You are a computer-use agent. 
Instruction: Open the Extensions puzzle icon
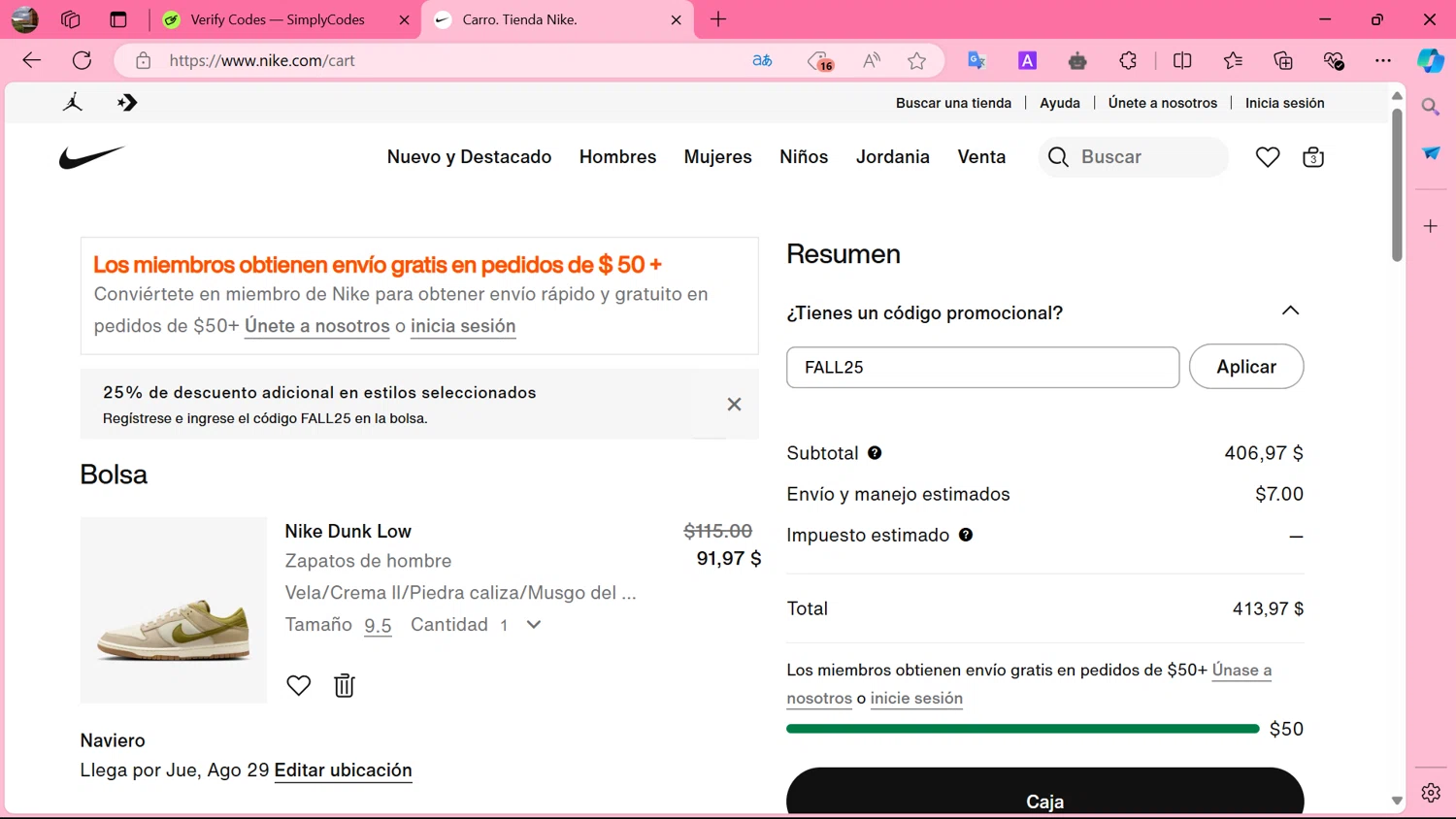pyautogui.click(x=1128, y=60)
